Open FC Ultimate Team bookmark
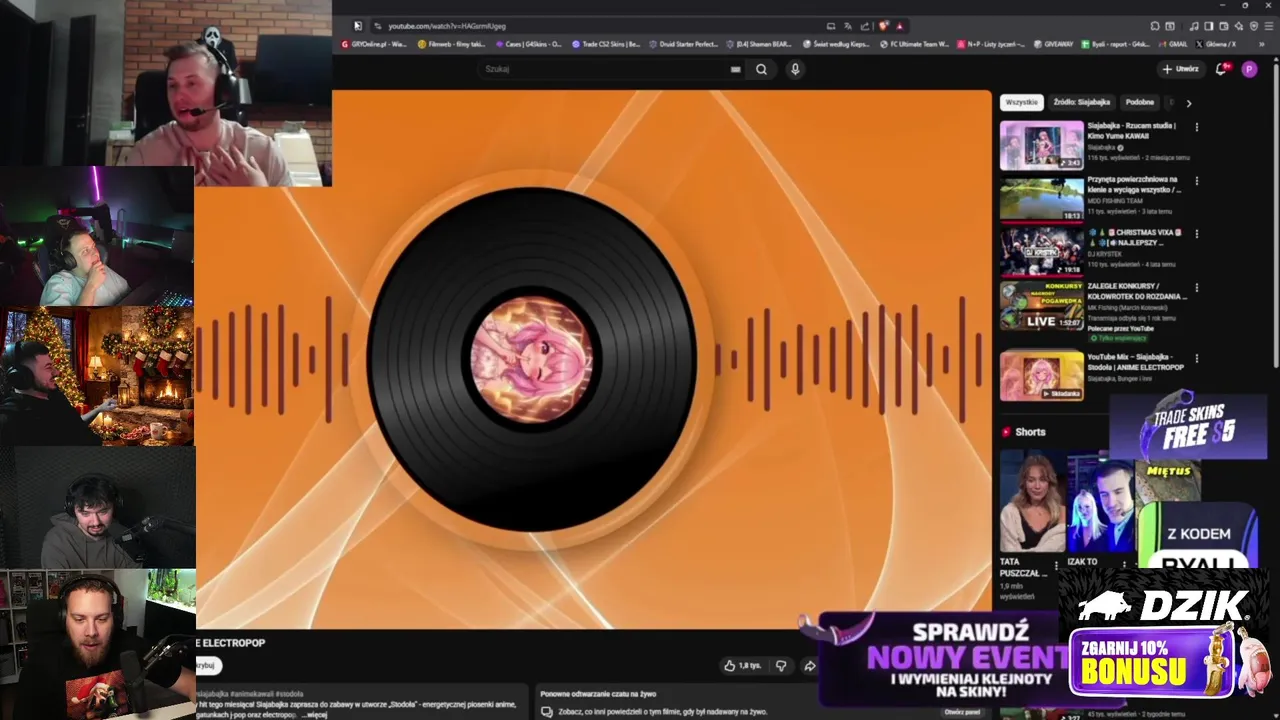Viewport: 1280px width, 720px height. pyautogui.click(x=914, y=44)
